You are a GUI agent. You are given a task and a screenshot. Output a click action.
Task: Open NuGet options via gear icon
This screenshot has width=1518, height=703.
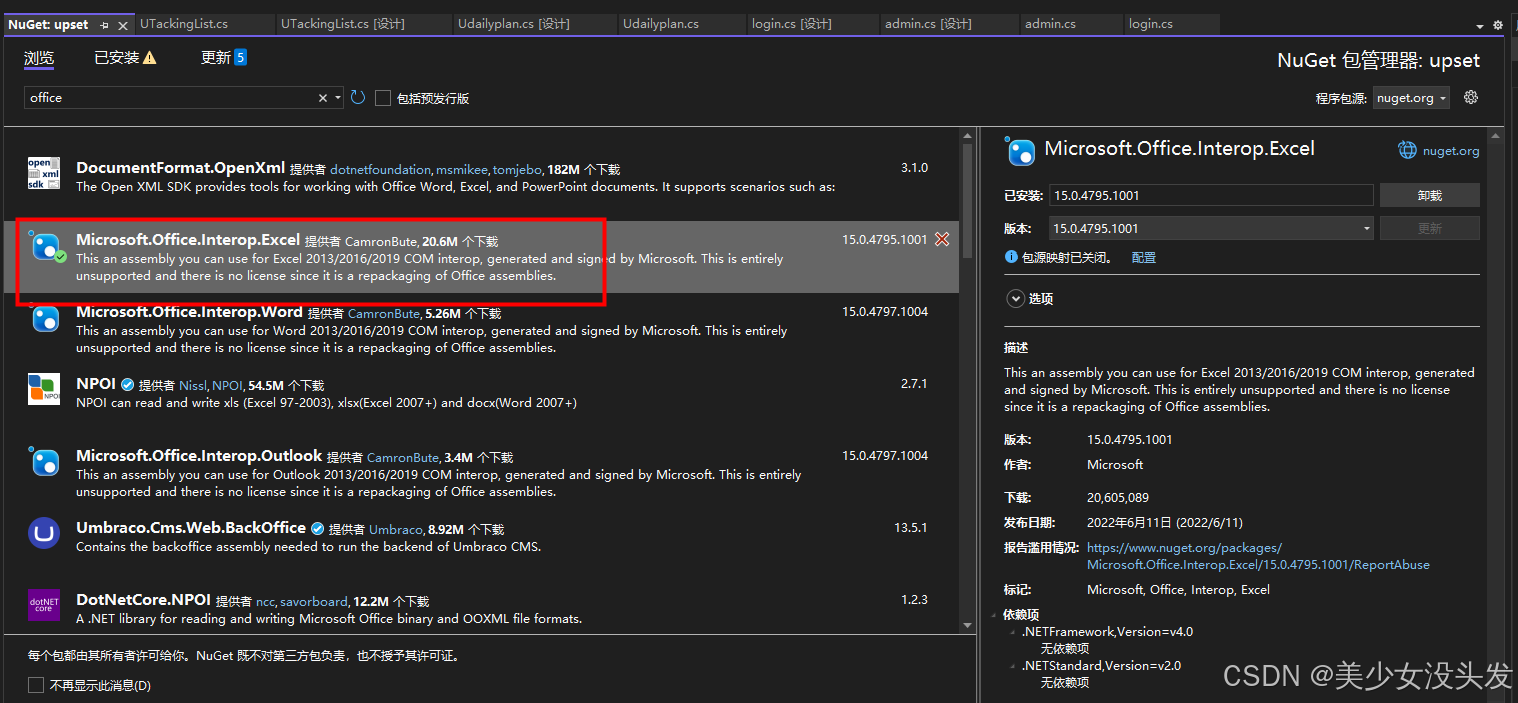1470,97
